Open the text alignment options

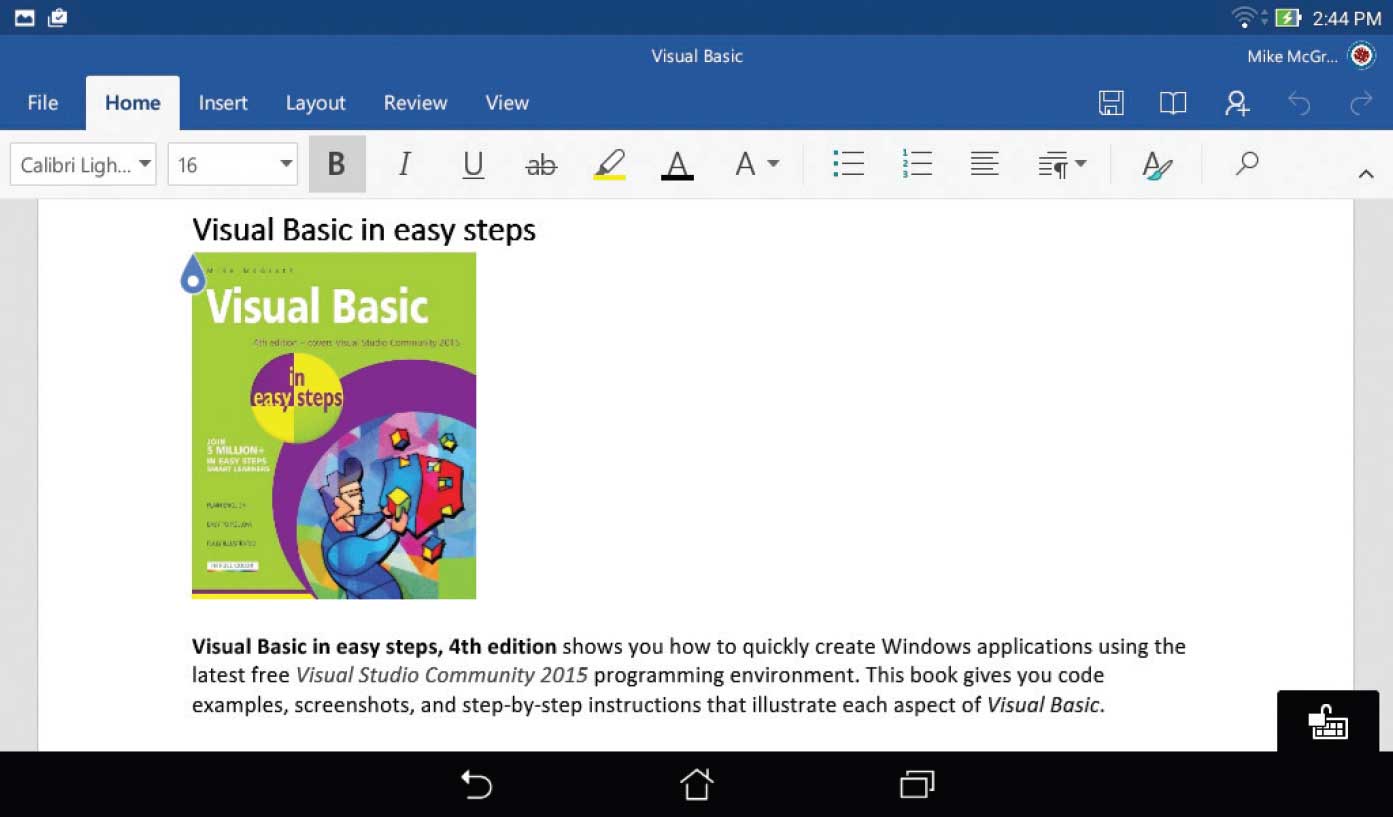(x=984, y=164)
